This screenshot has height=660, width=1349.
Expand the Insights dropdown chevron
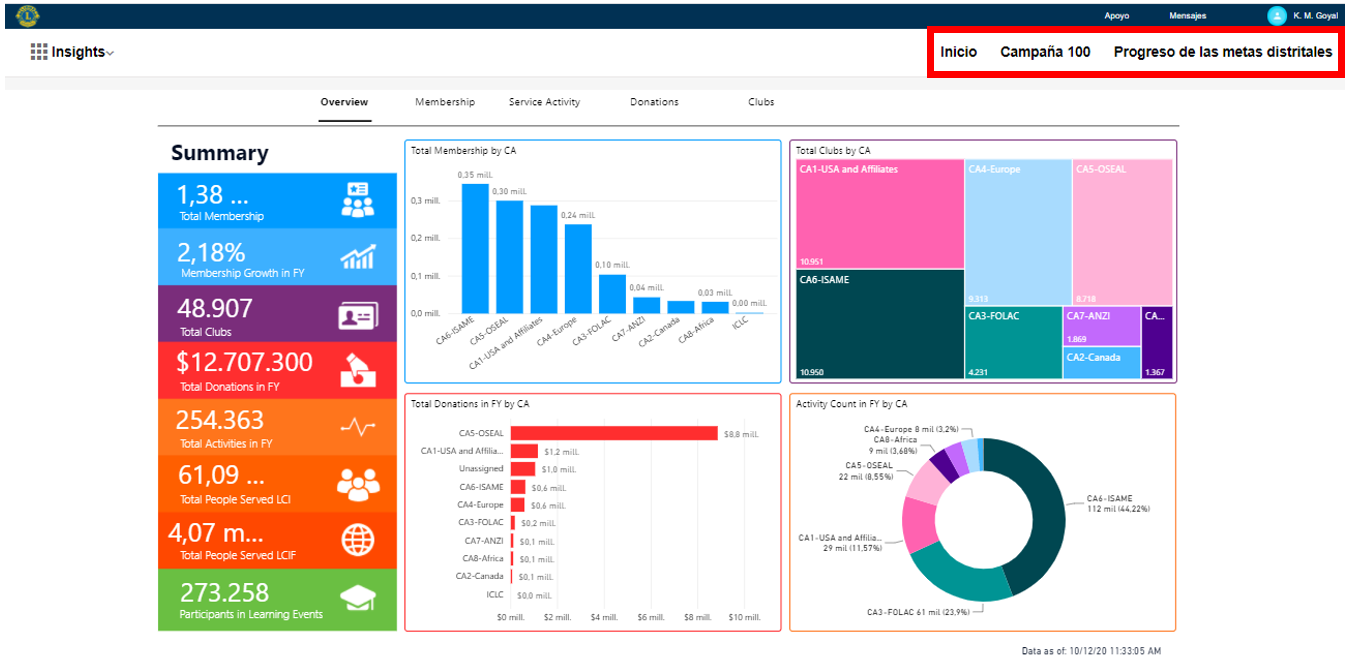pyautogui.click(x=110, y=53)
